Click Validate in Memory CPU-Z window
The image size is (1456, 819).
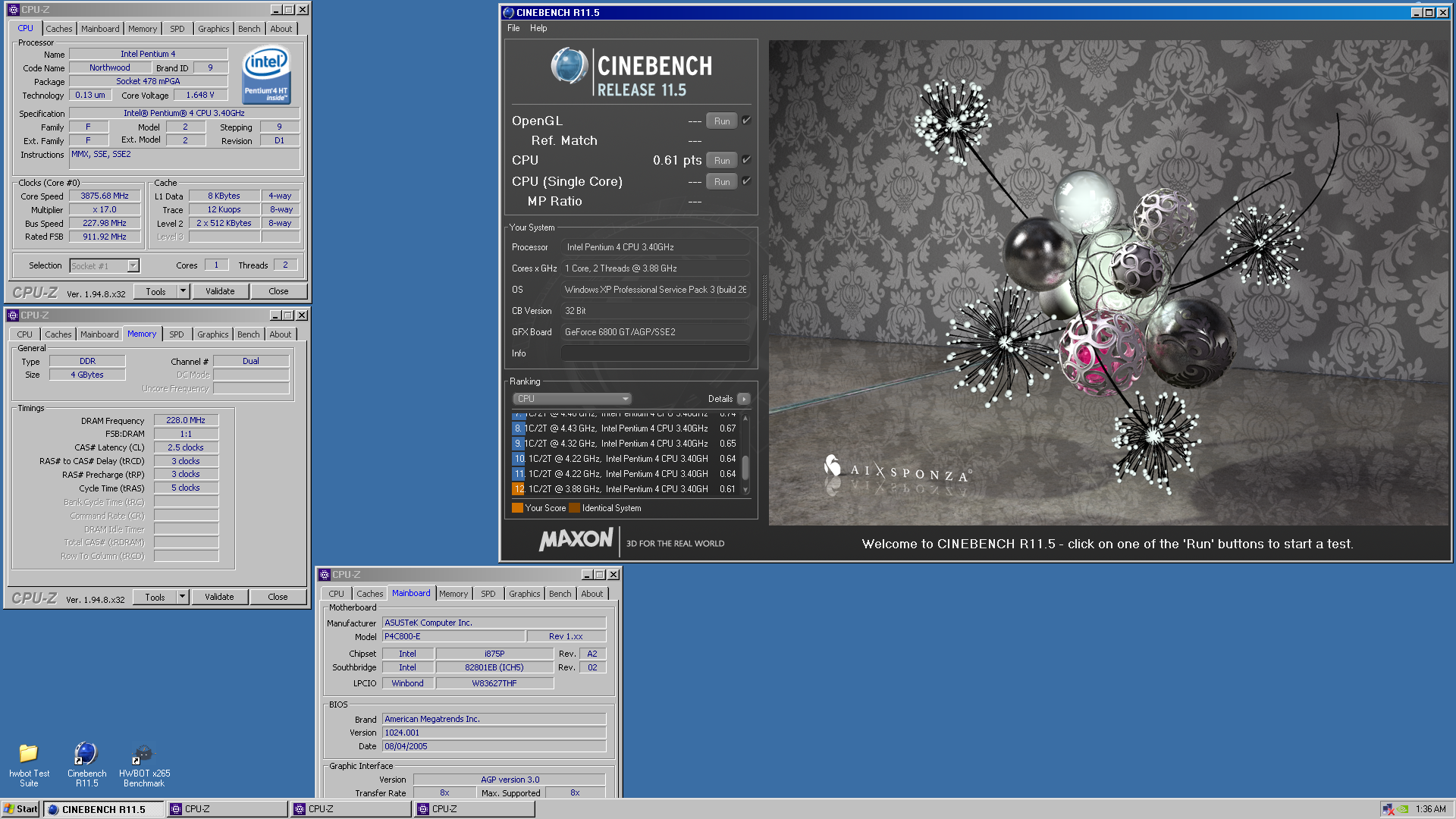[219, 597]
